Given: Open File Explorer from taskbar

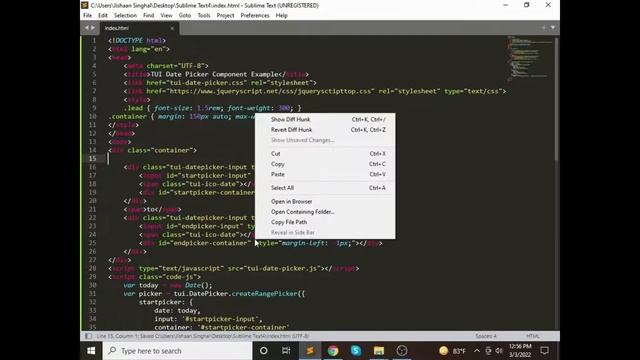Looking at the screenshot, I should click(x=379, y=351).
